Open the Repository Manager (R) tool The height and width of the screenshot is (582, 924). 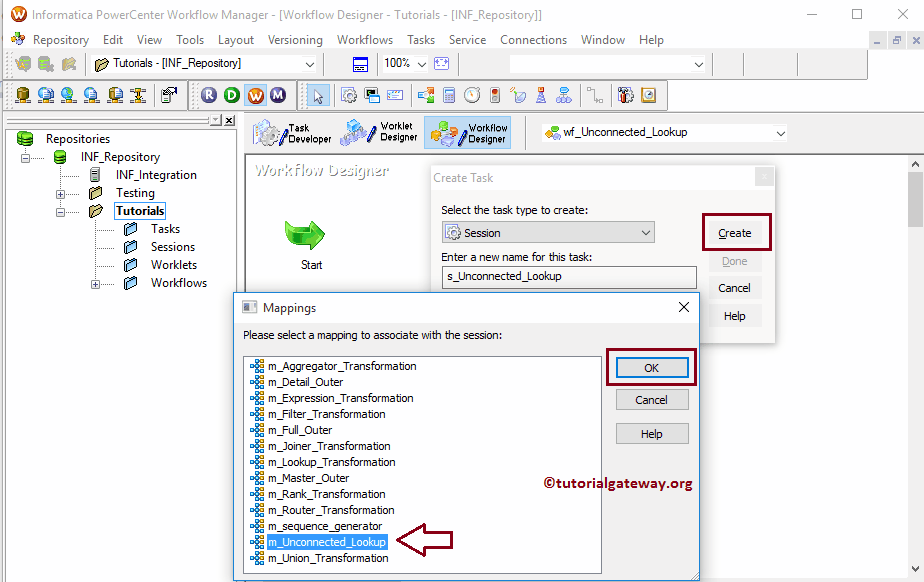point(209,95)
